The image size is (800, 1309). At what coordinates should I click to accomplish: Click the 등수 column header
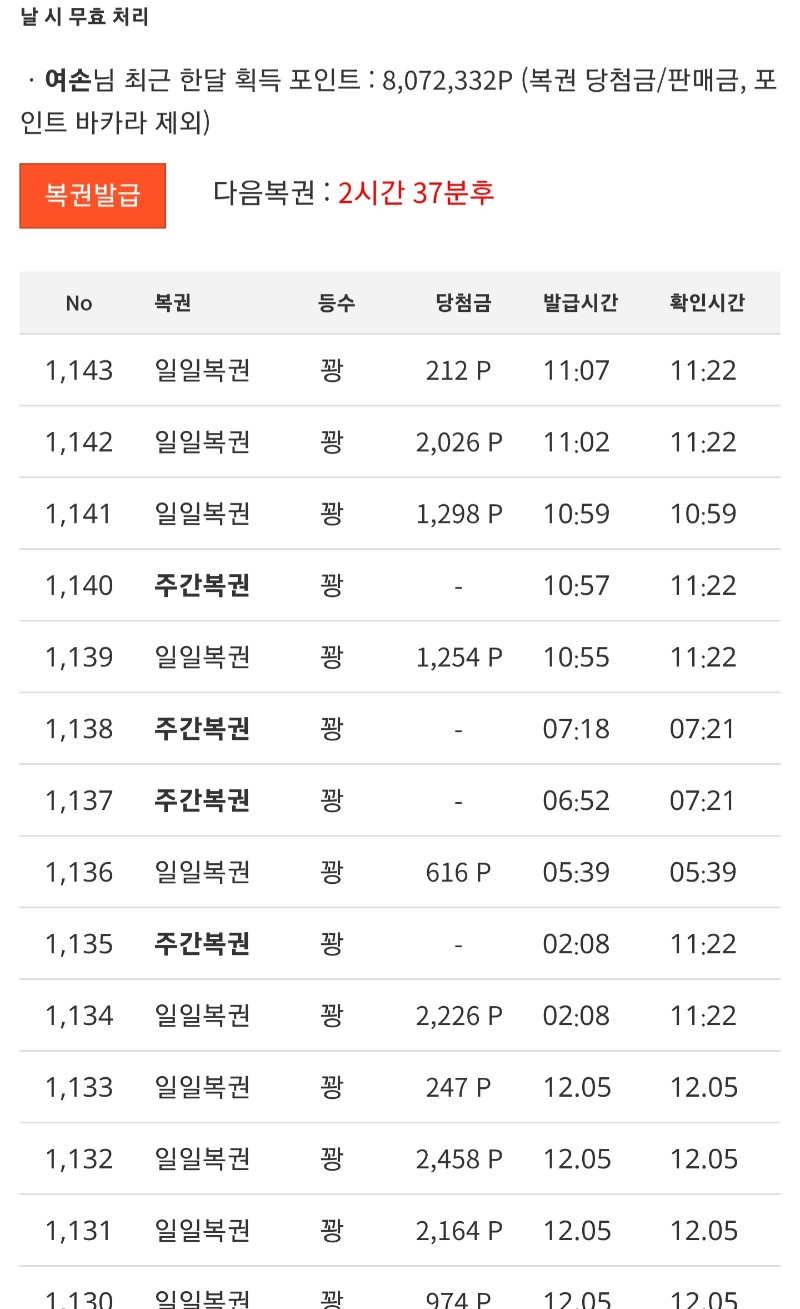[x=336, y=303]
